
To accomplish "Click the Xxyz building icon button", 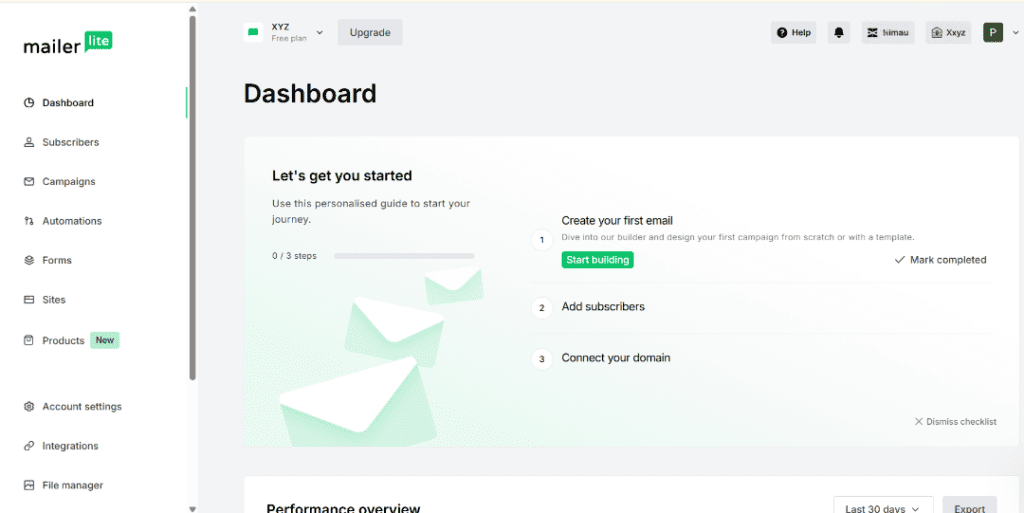I will pos(948,33).
